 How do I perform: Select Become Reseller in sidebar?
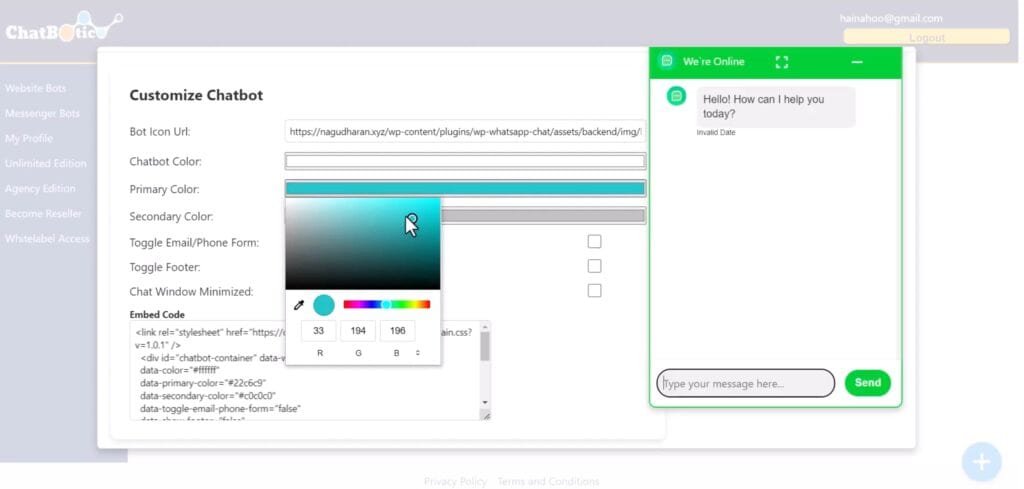43,213
